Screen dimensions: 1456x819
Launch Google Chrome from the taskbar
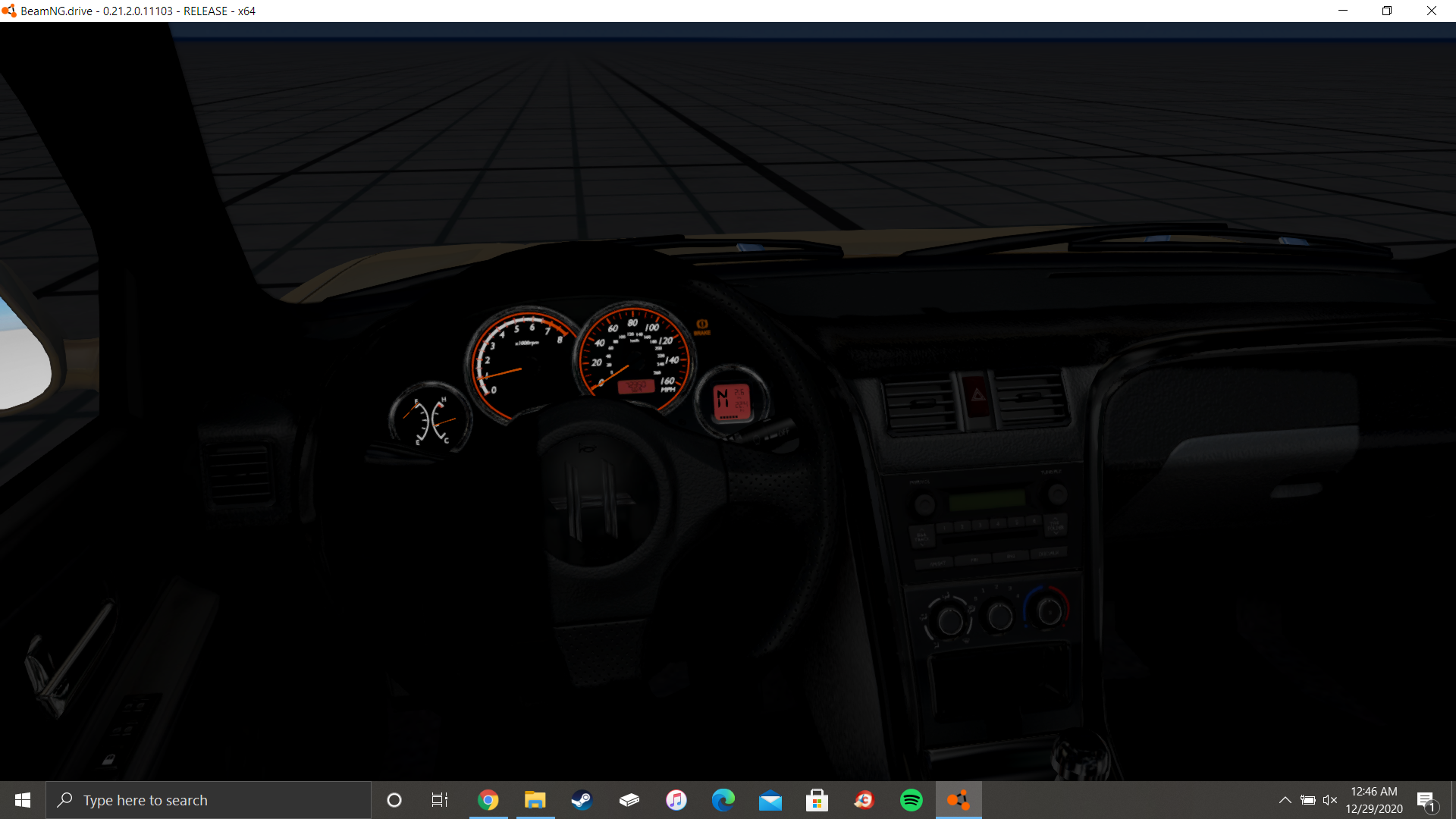[x=488, y=800]
